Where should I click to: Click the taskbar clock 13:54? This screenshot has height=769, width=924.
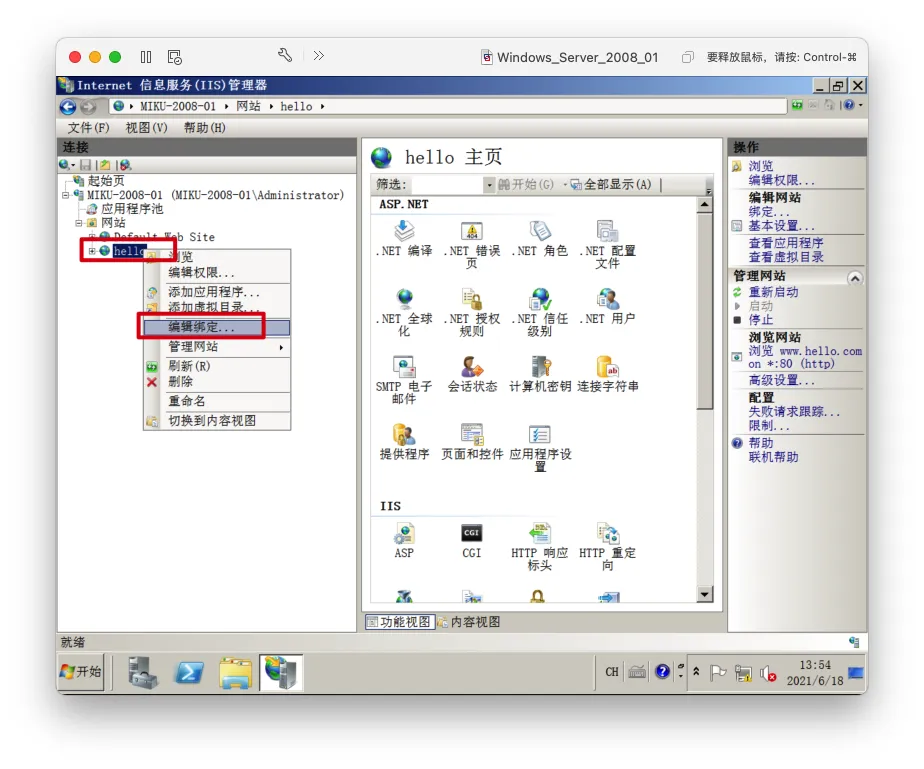815,665
